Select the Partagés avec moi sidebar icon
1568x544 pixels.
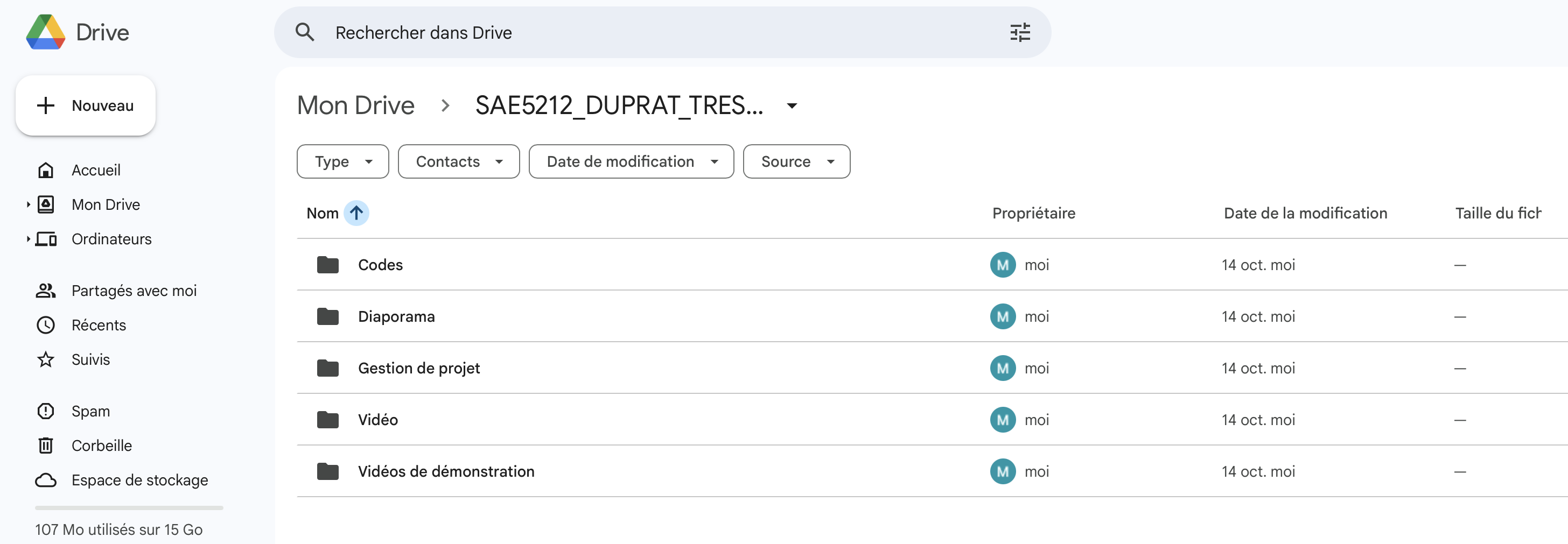point(46,290)
